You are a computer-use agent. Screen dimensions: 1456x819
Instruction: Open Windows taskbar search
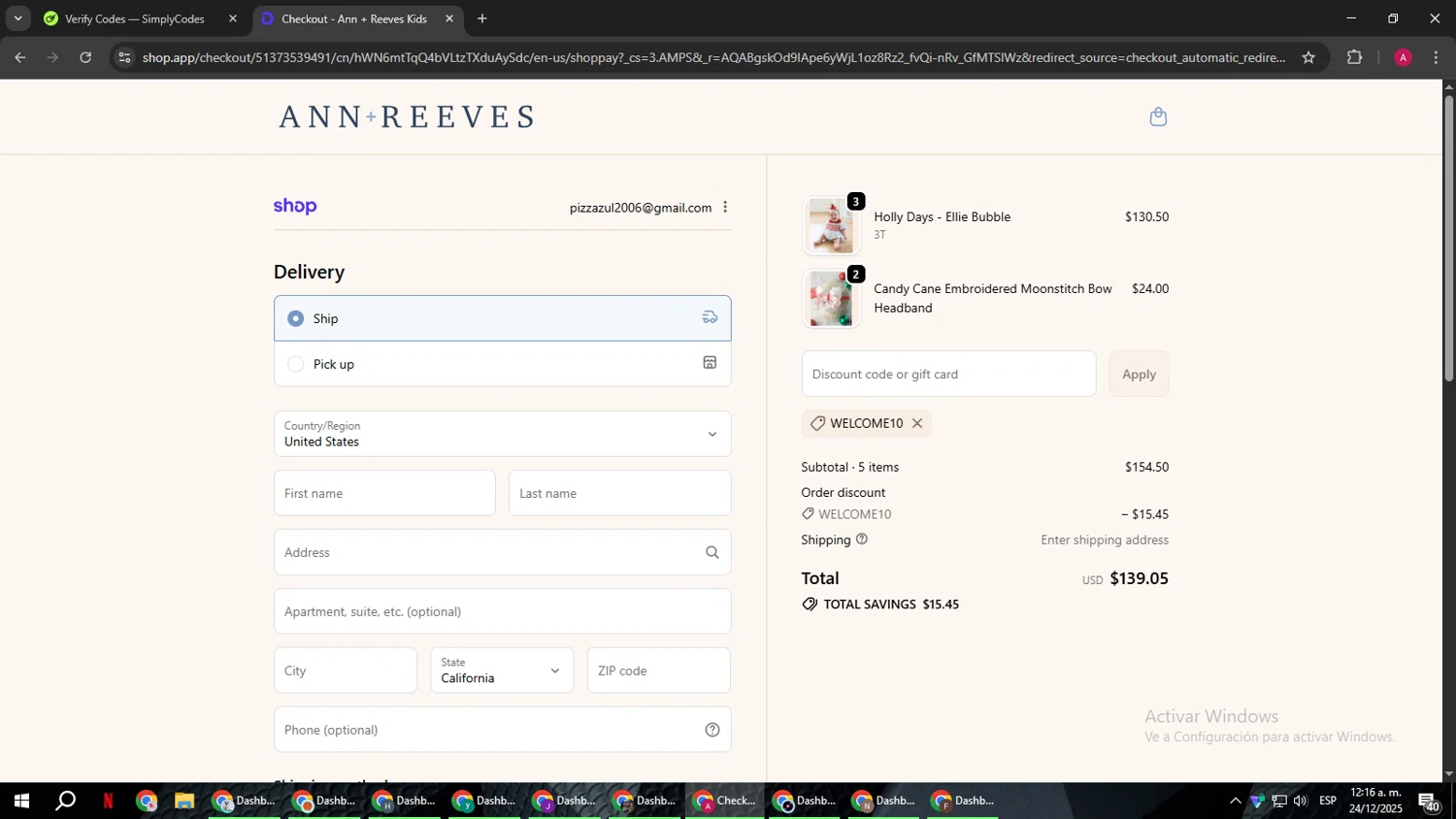point(65,802)
